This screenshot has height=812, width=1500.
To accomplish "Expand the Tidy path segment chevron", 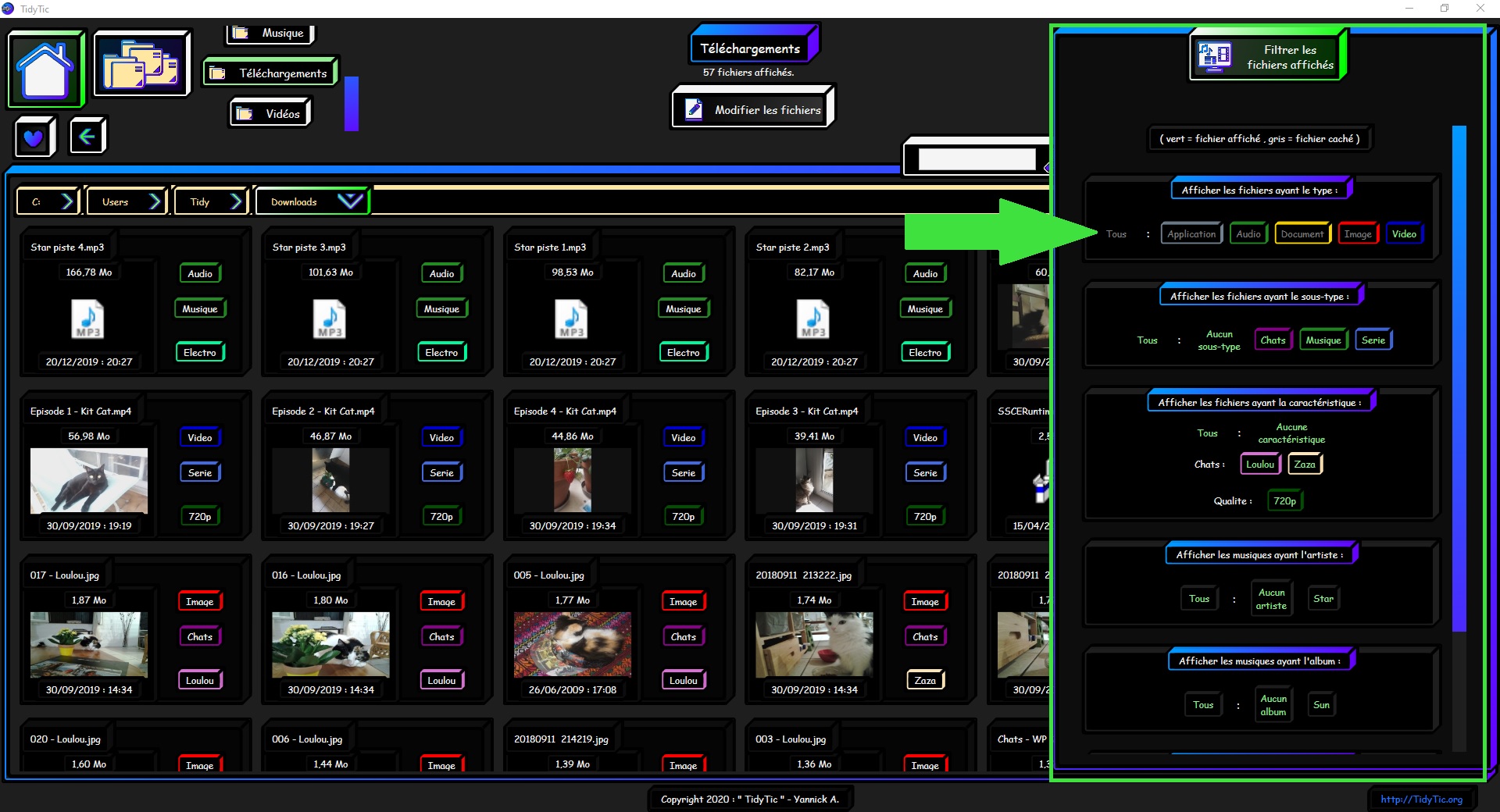I will coord(237,201).
